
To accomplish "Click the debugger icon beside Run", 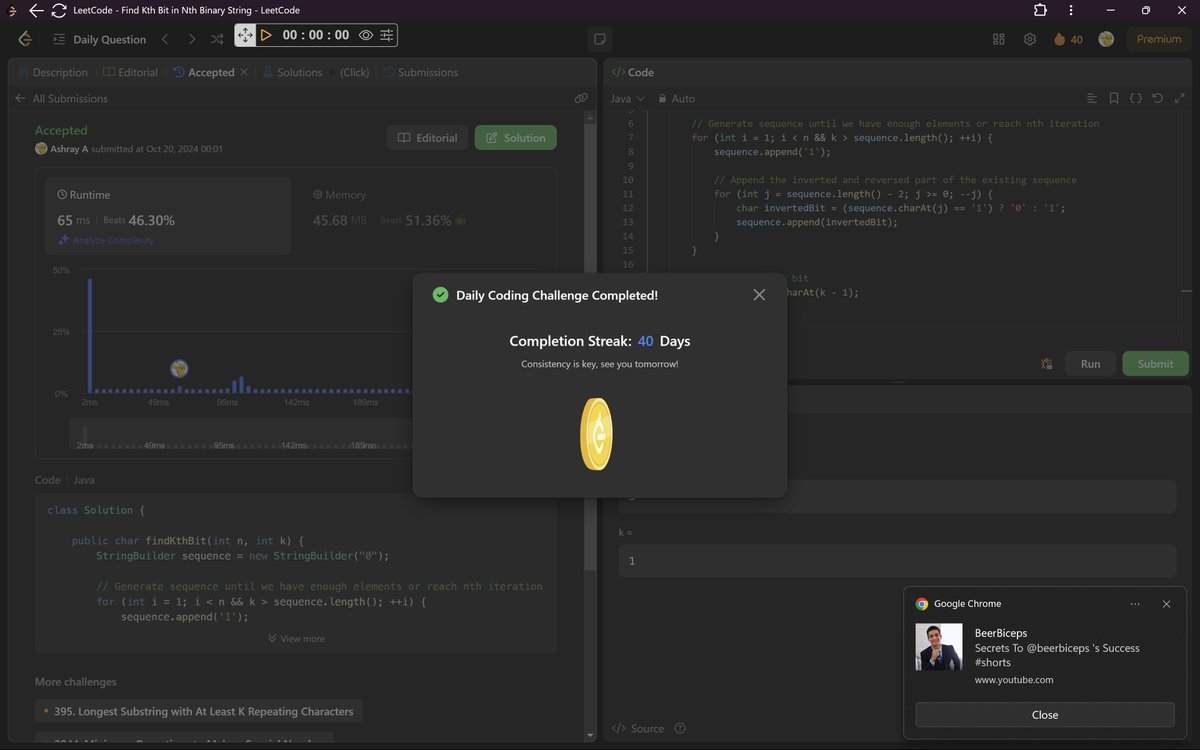I will 1047,364.
